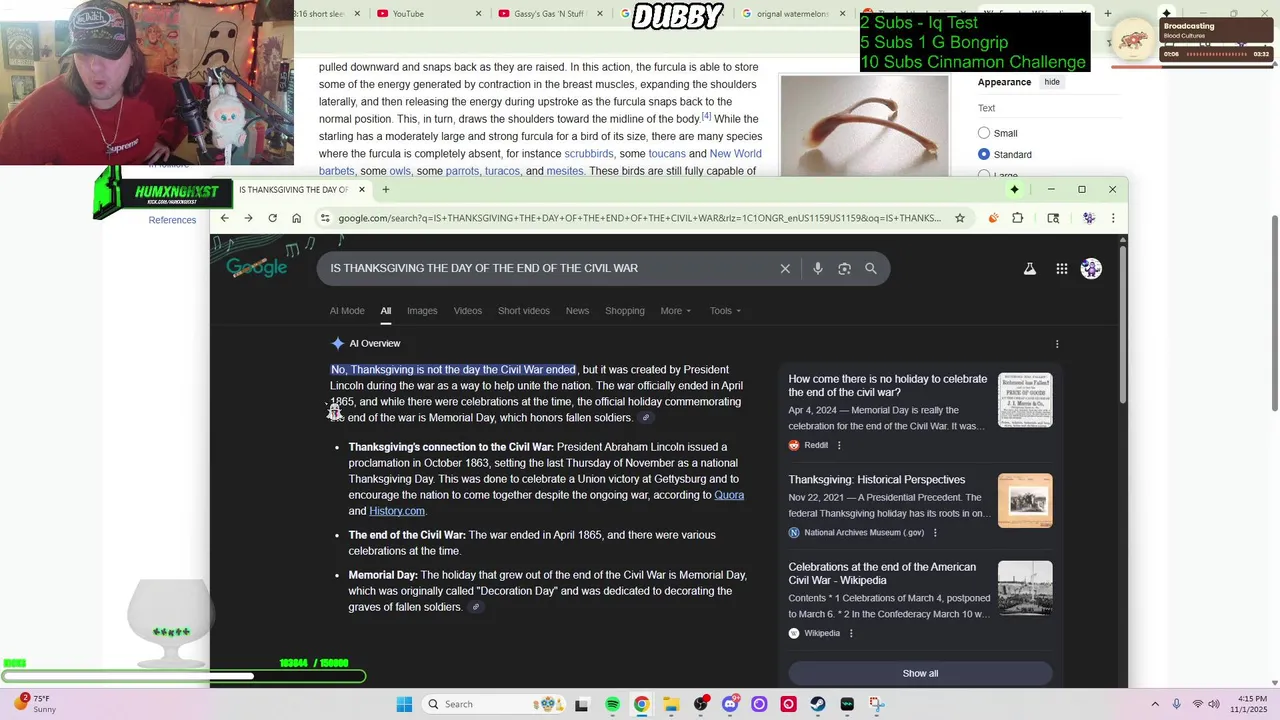Click the Show all sources button
This screenshot has height=720, width=1280.
tap(920, 673)
